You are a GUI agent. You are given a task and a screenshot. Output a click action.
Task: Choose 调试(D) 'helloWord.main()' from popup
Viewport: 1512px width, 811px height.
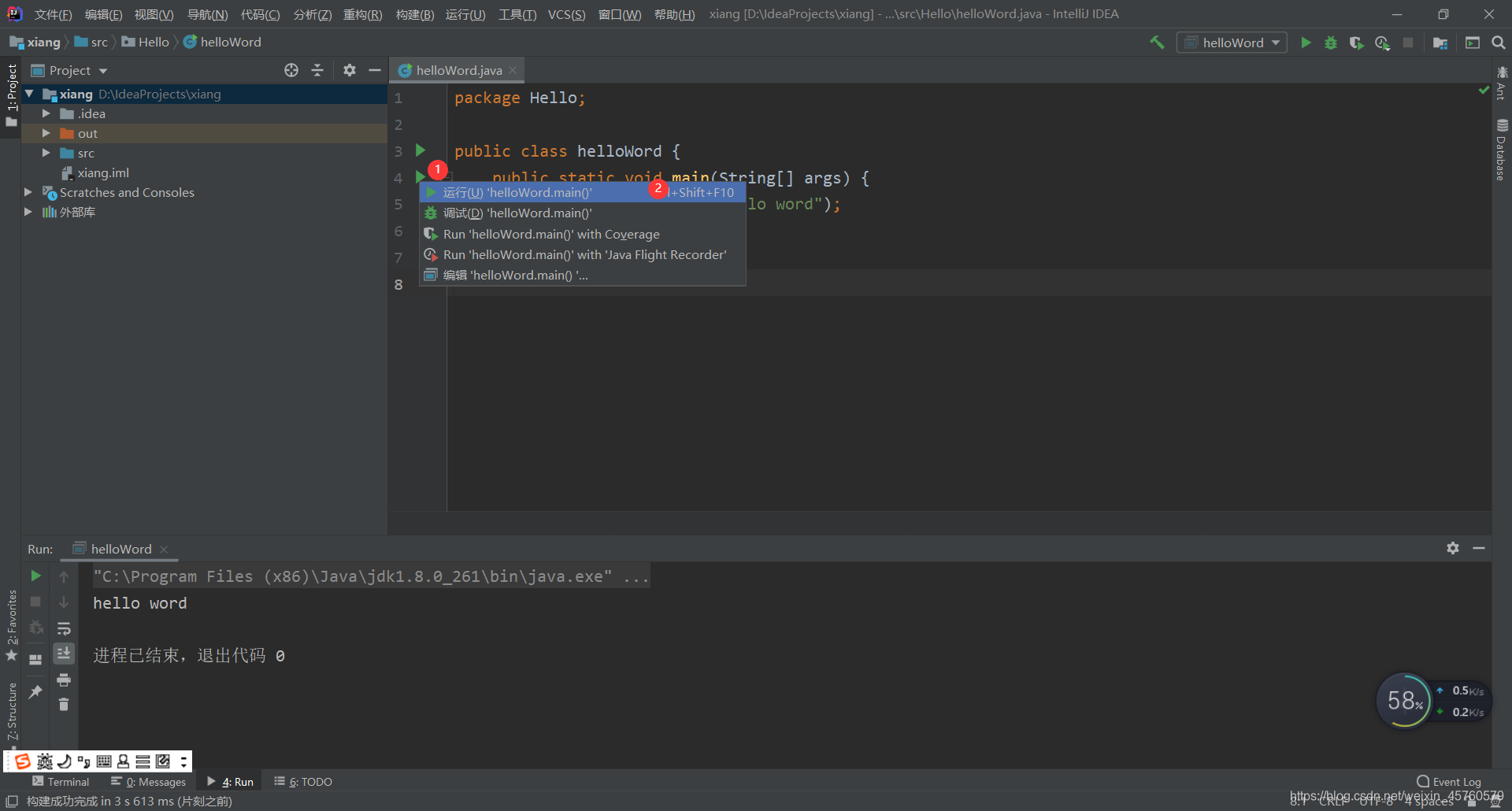pyautogui.click(x=583, y=213)
